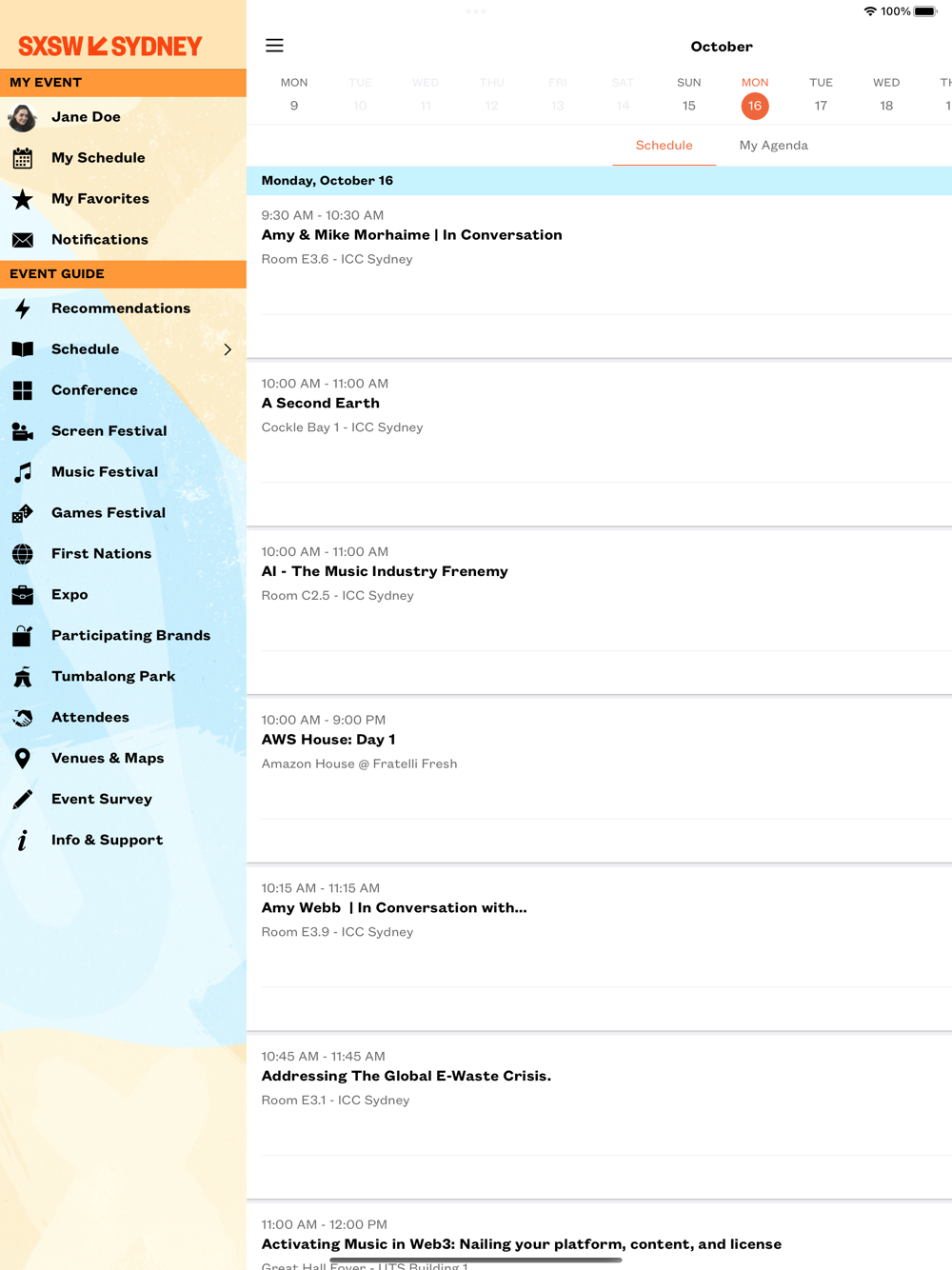This screenshot has height=1270, width=952.
Task: Open Attendees handshake icon
Action: (23, 718)
